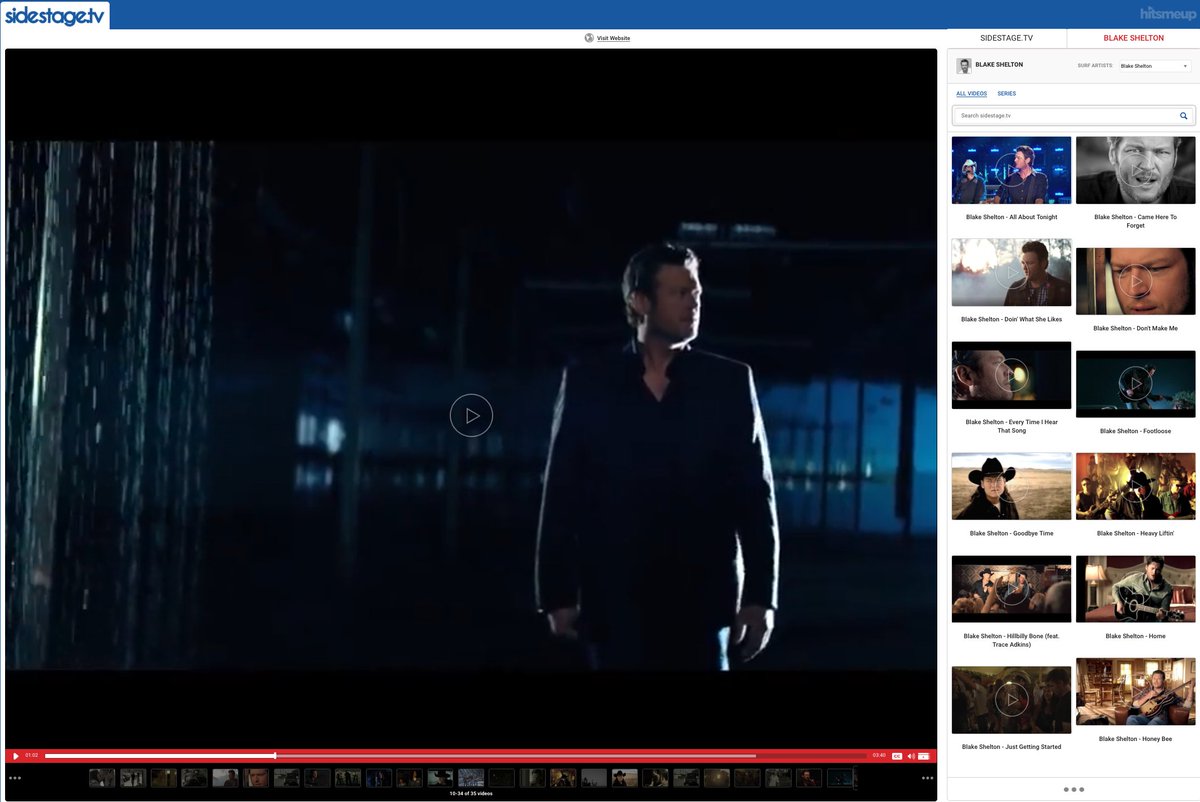The height and width of the screenshot is (802, 1200).
Task: Play the Came Here To Forget thumbnail
Action: click(1135, 170)
